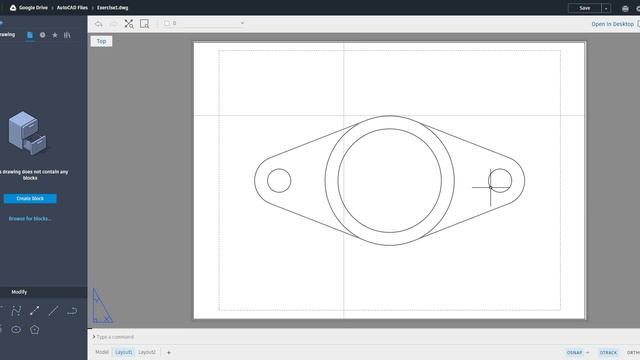Click the Exercise1.dwg file name
Image resolution: width=640 pixels, height=360 pixels.
pos(112,8)
